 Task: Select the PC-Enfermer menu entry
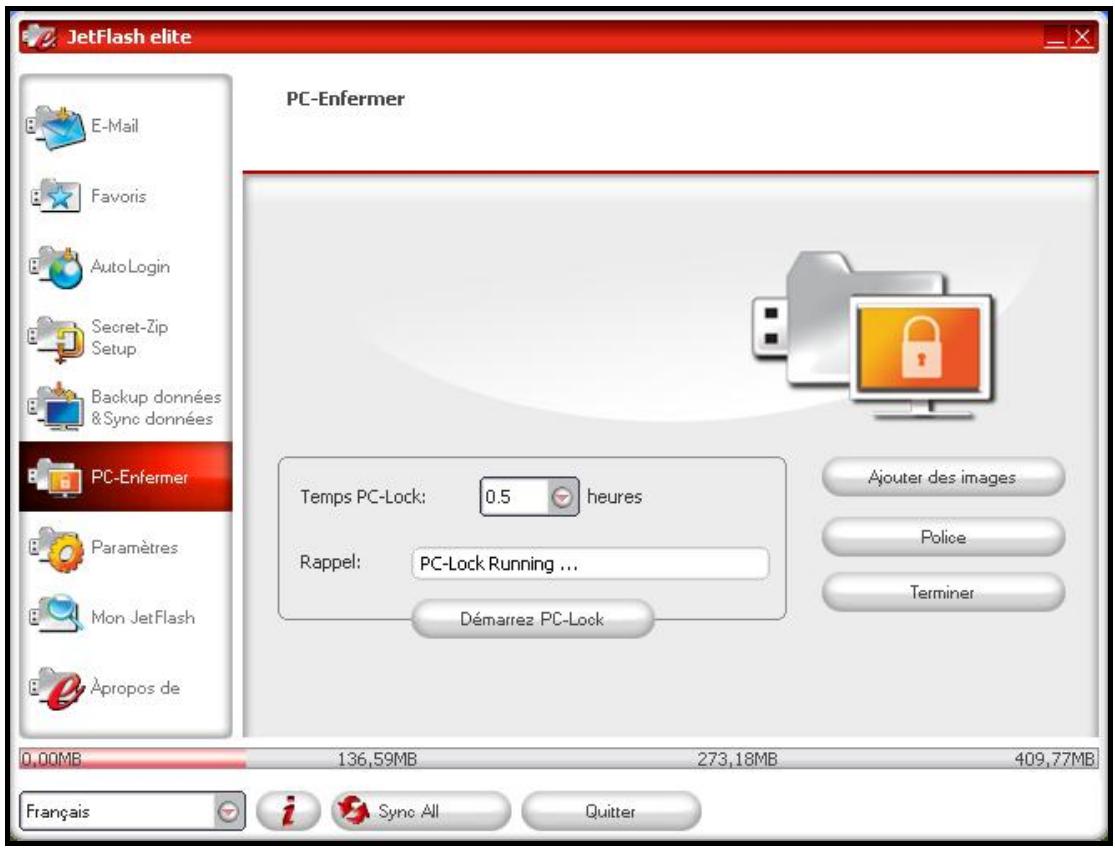click(x=125, y=477)
